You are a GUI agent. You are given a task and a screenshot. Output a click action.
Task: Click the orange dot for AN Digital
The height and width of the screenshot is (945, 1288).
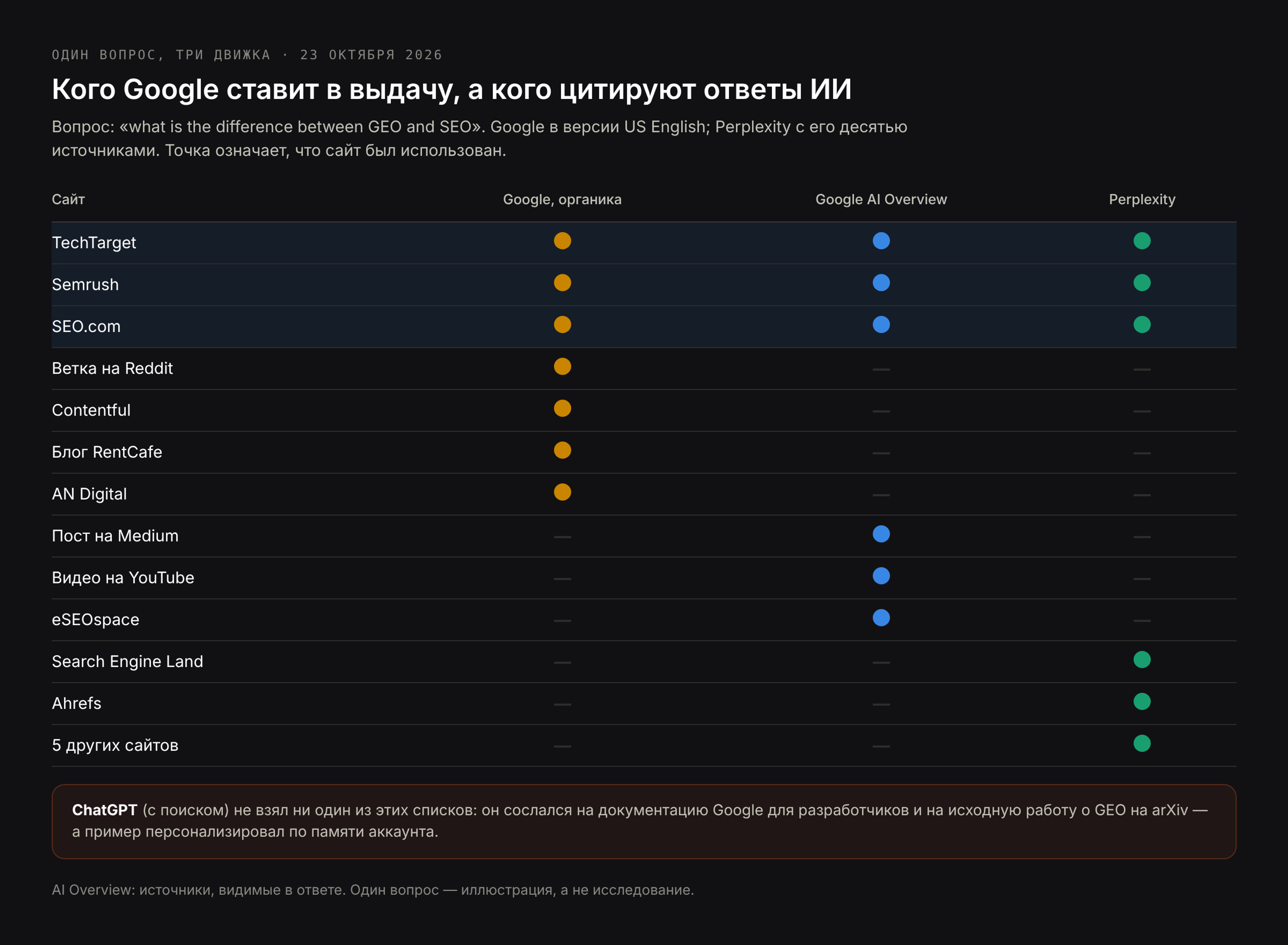[562, 492]
